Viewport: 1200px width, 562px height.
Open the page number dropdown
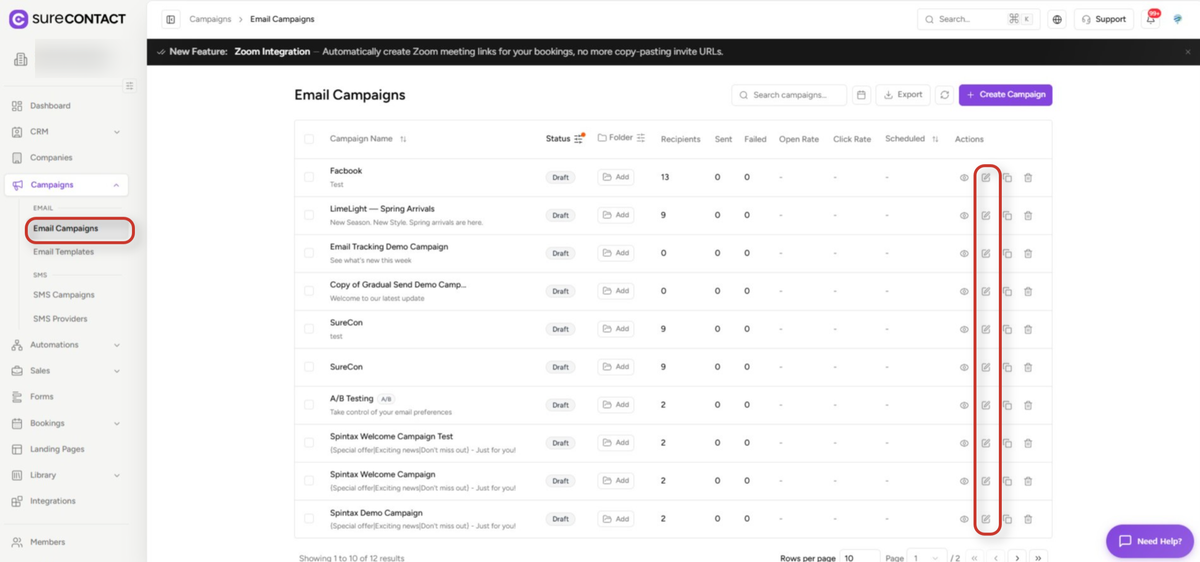[928, 557]
